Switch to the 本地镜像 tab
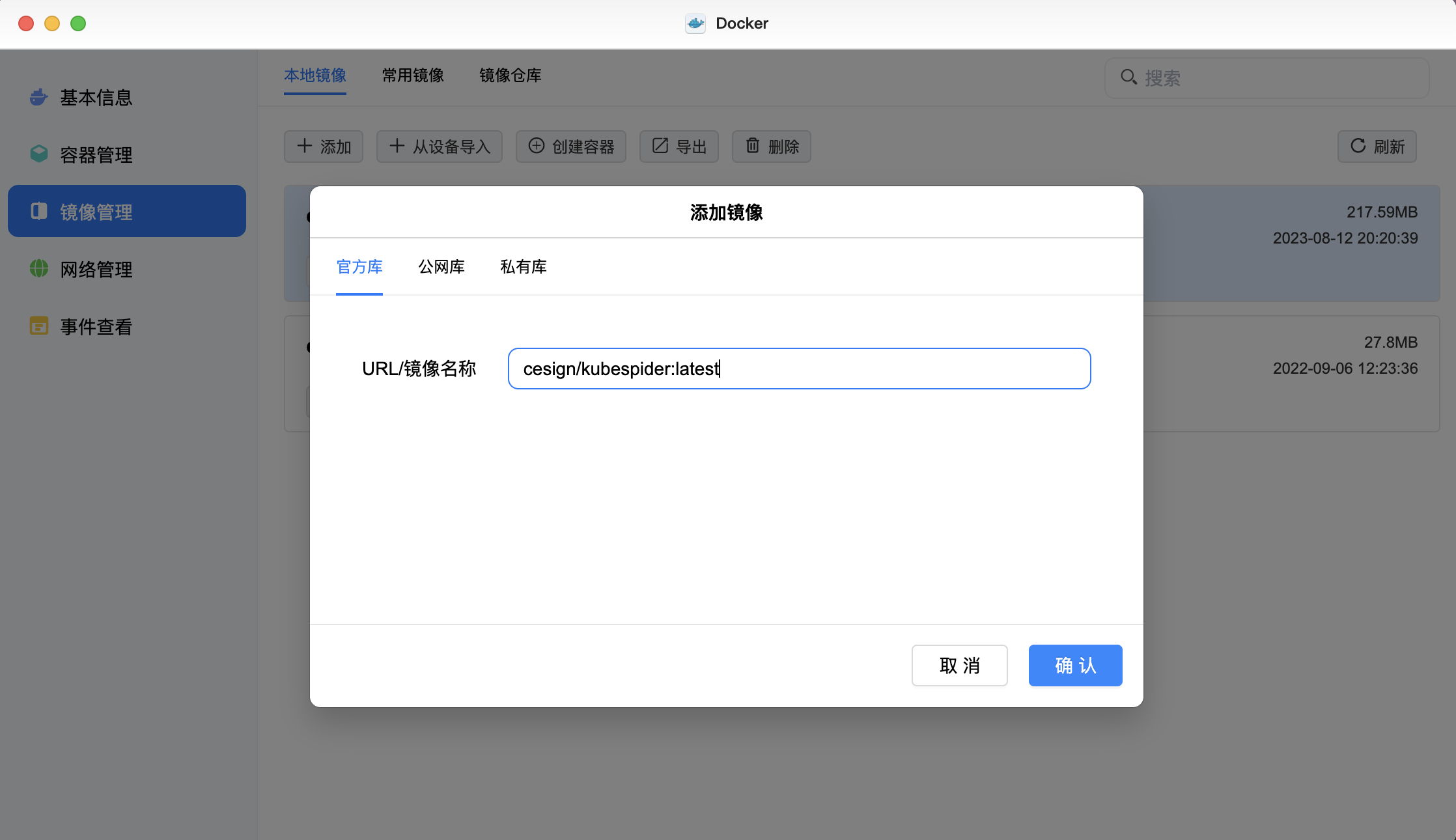 315,76
